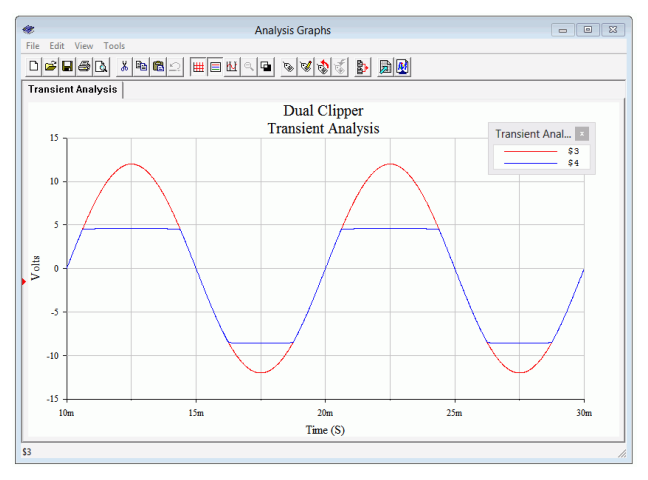The height and width of the screenshot is (480, 648).
Task: Click the Paste clipboard icon
Action: coord(158,66)
